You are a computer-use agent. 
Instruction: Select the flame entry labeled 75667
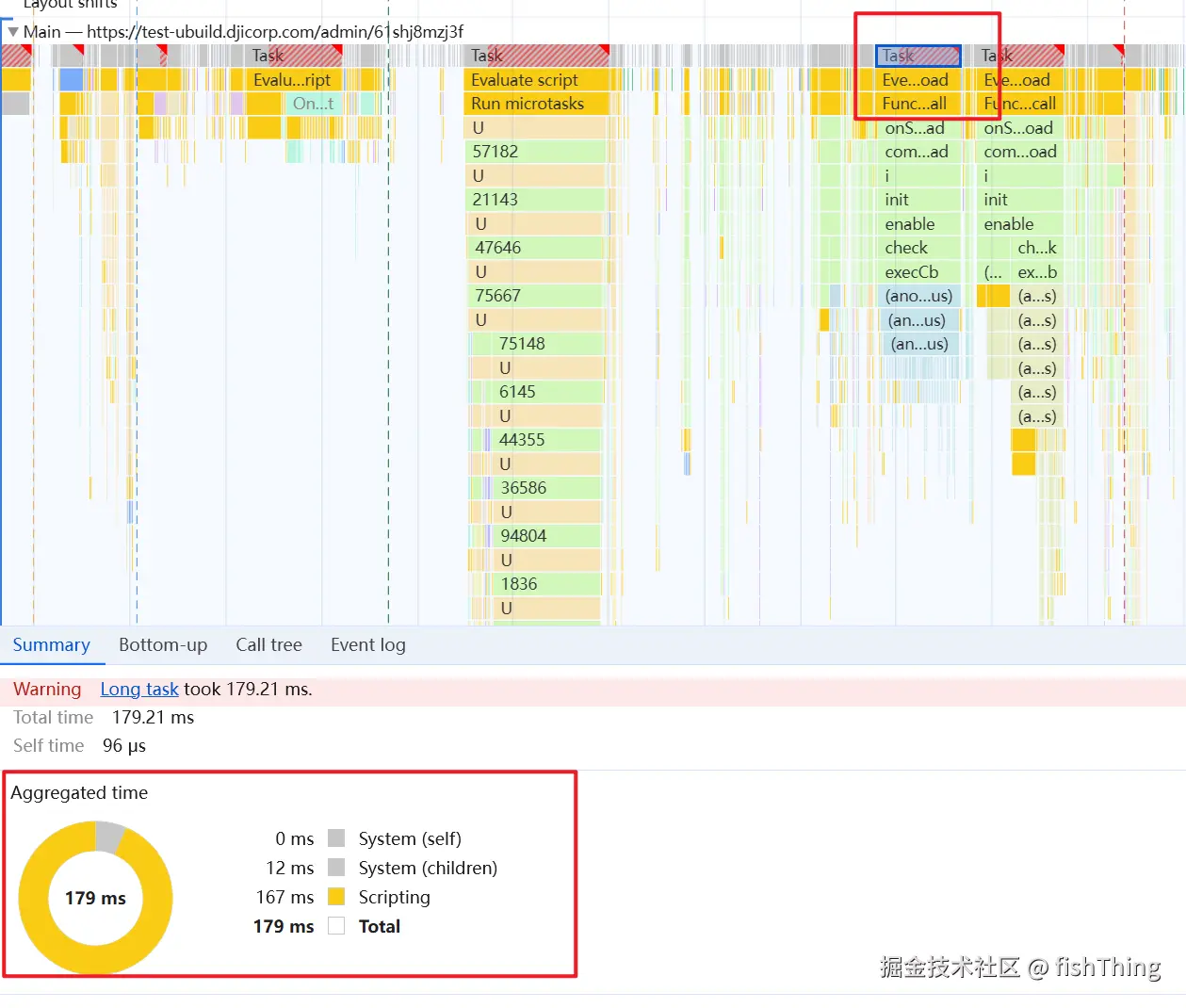point(535,296)
